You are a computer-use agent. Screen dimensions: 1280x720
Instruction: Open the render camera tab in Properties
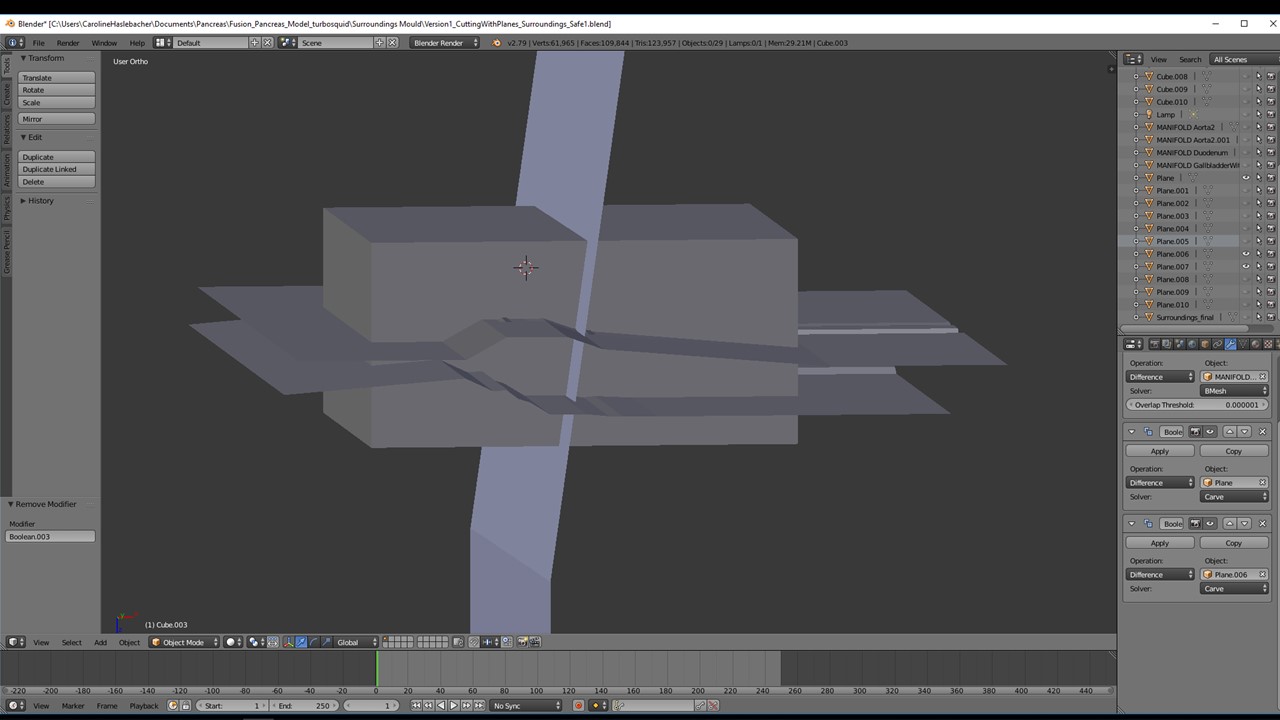pyautogui.click(x=1154, y=344)
